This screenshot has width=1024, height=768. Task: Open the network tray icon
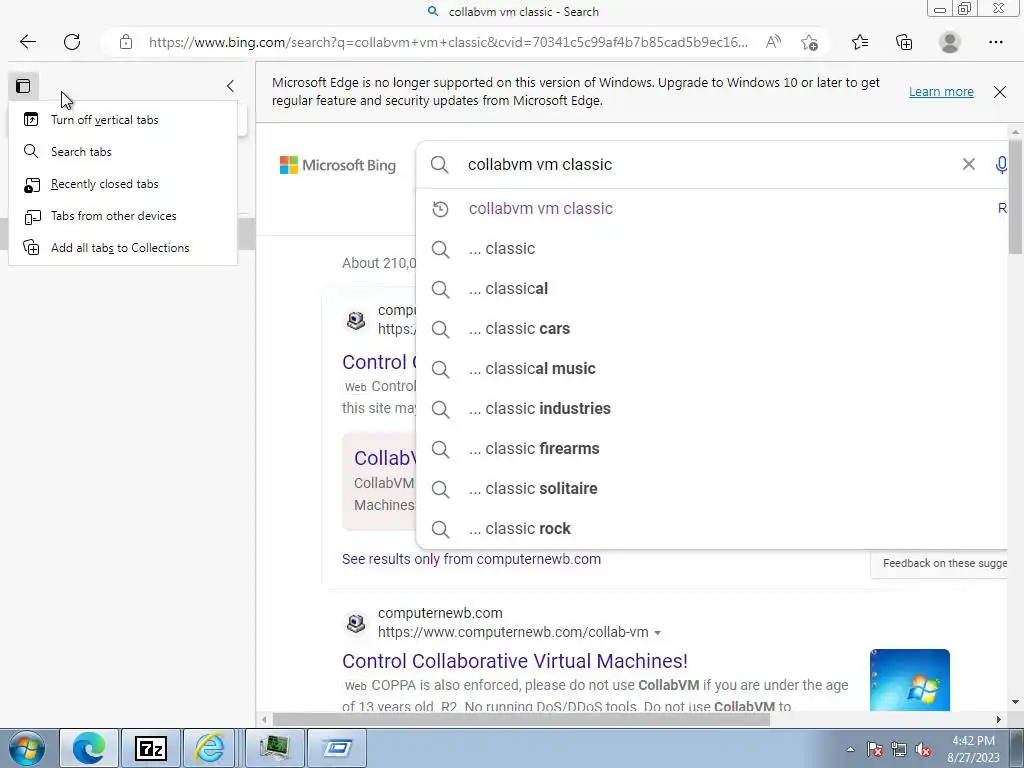pyautogui.click(x=899, y=749)
